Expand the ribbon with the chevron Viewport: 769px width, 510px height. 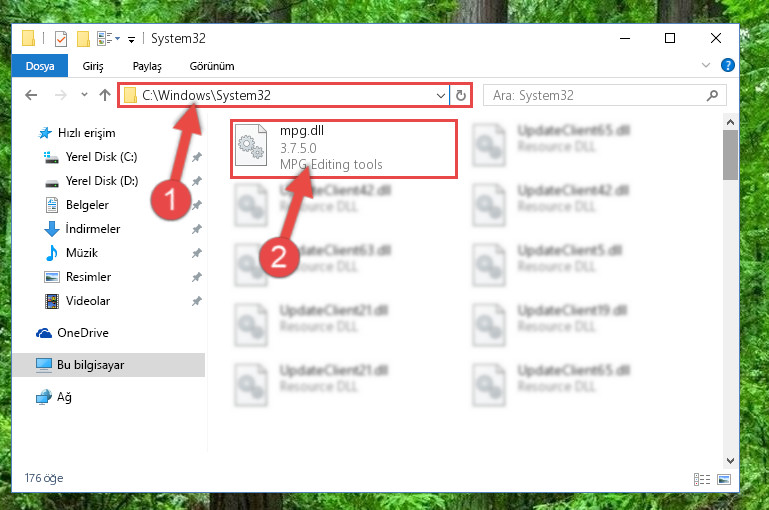pos(706,65)
